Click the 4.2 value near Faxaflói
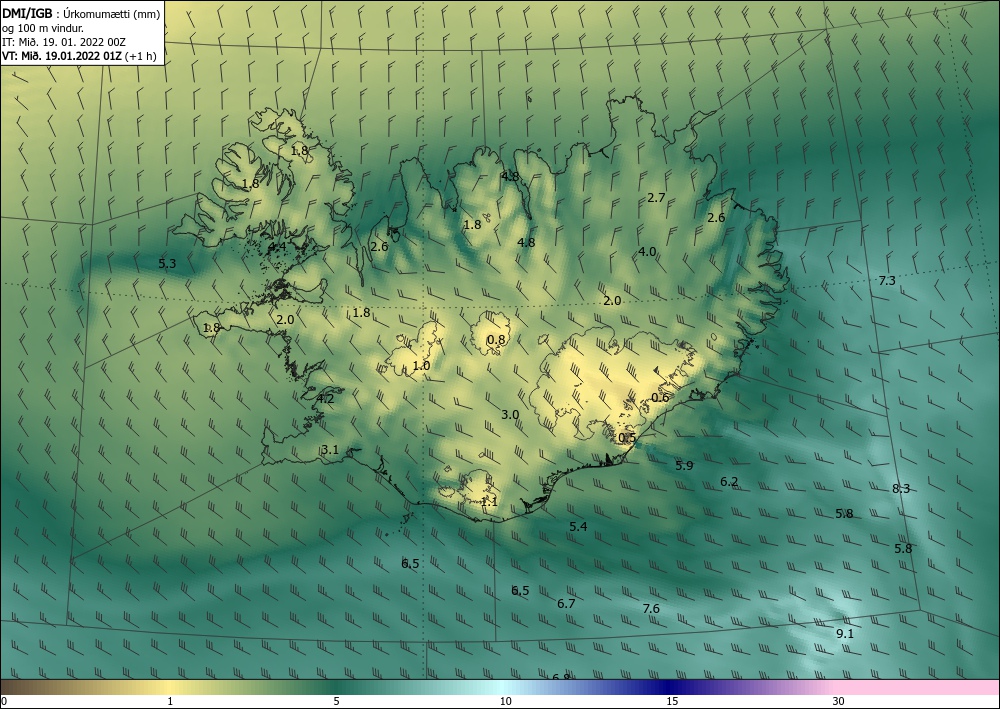This screenshot has width=1000, height=709. [325, 399]
